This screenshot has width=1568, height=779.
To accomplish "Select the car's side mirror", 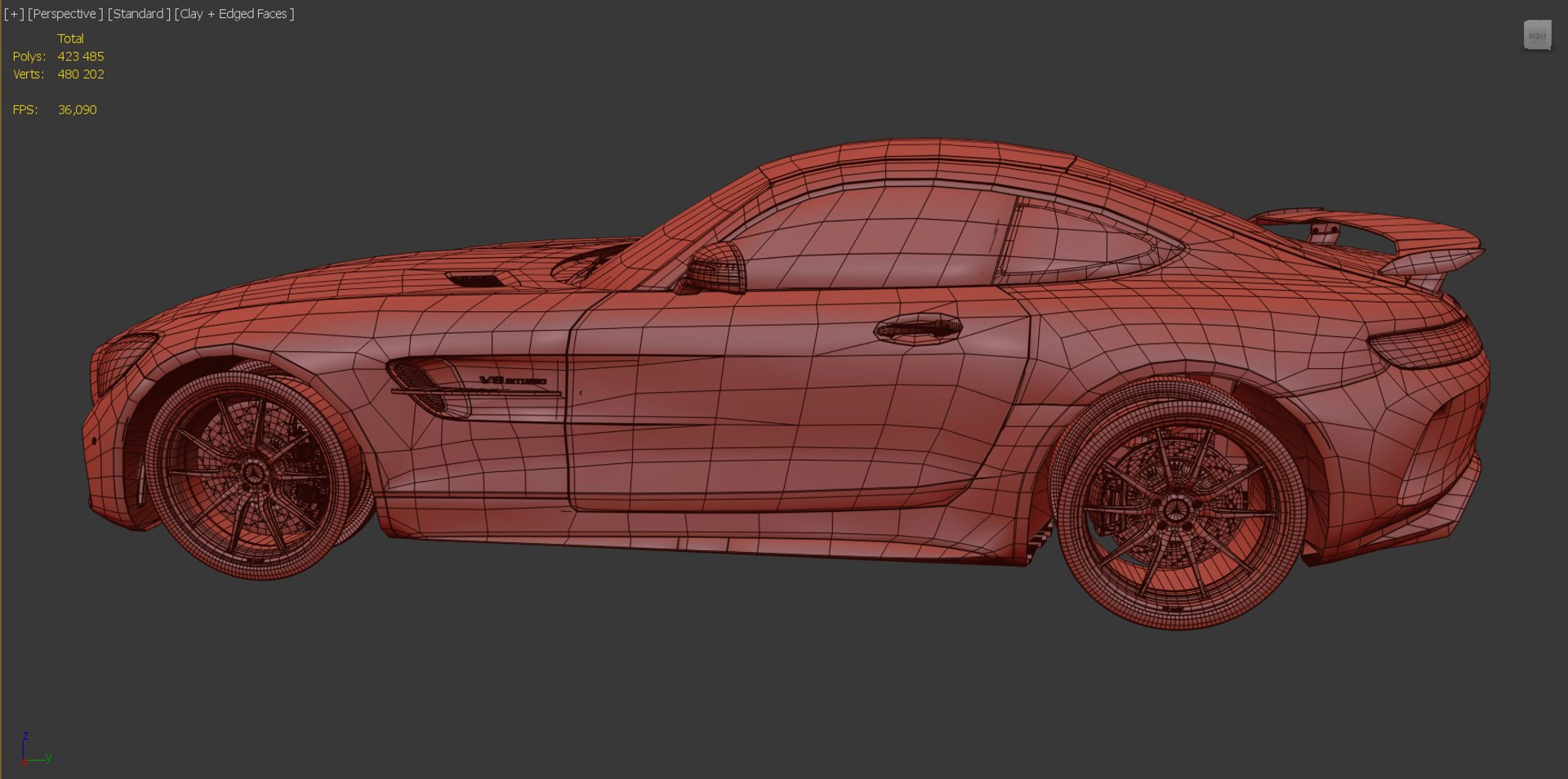I will [714, 268].
